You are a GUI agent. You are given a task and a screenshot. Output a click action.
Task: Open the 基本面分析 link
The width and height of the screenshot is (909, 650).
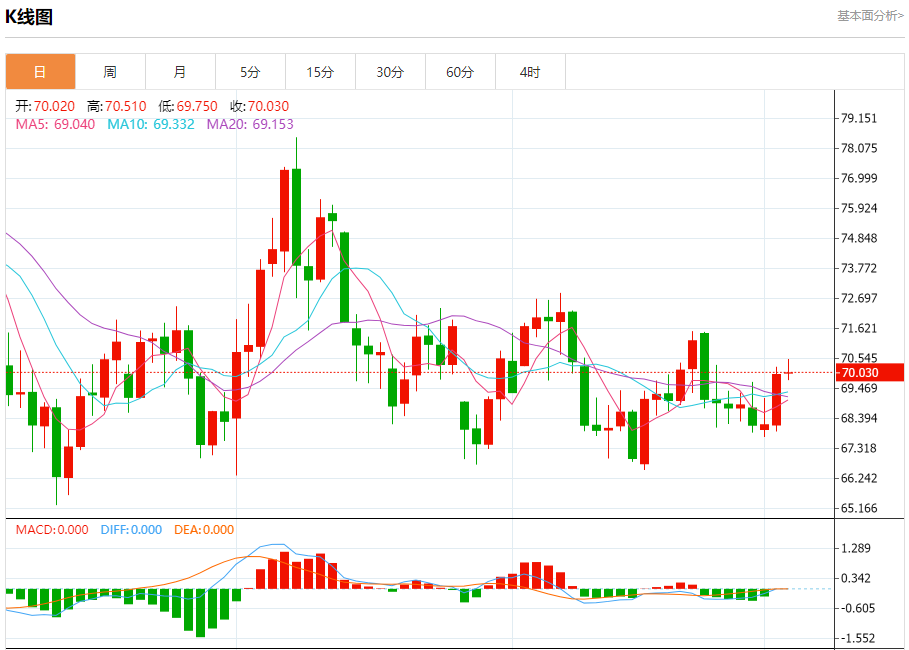[870, 16]
